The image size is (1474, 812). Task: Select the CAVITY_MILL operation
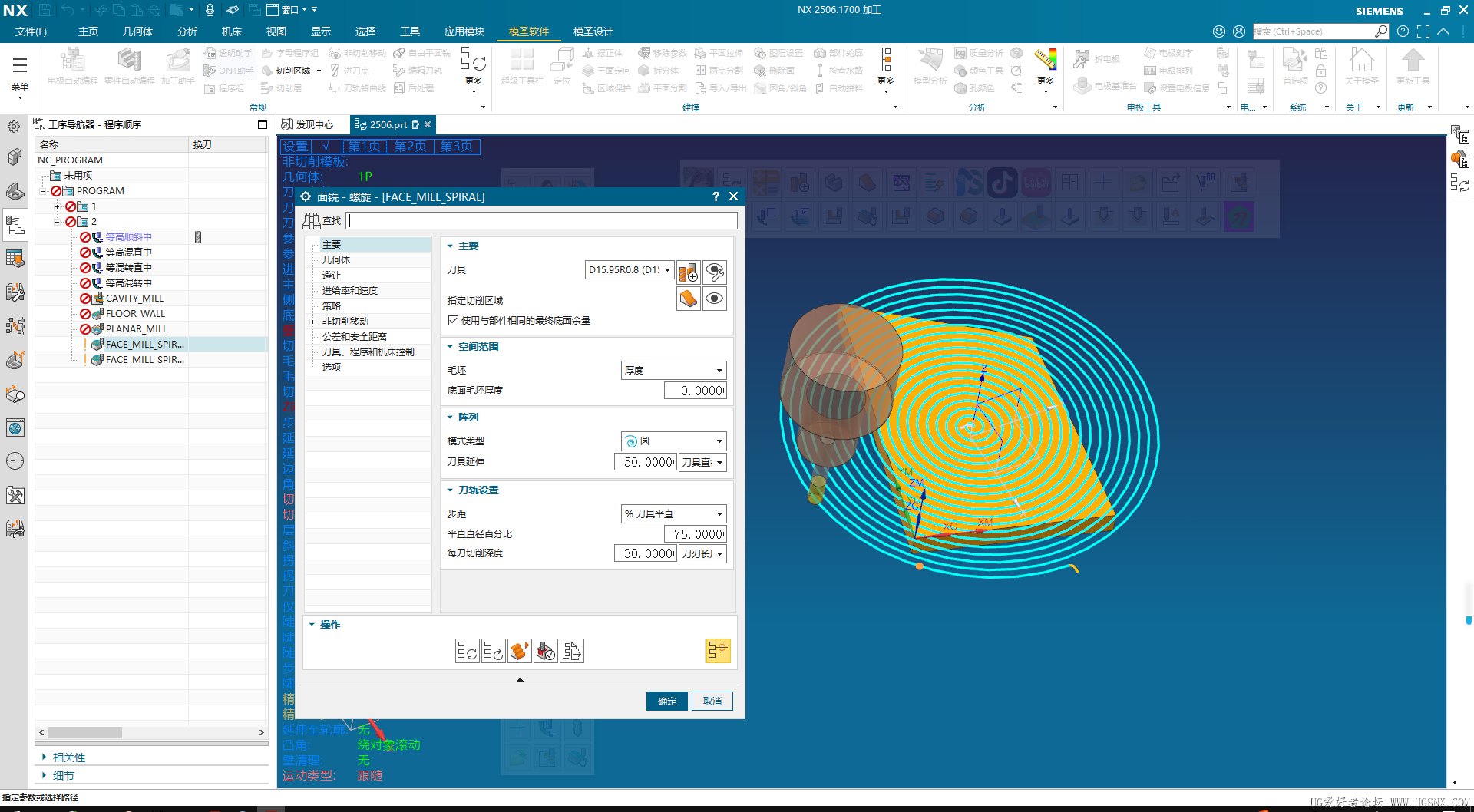pos(134,299)
